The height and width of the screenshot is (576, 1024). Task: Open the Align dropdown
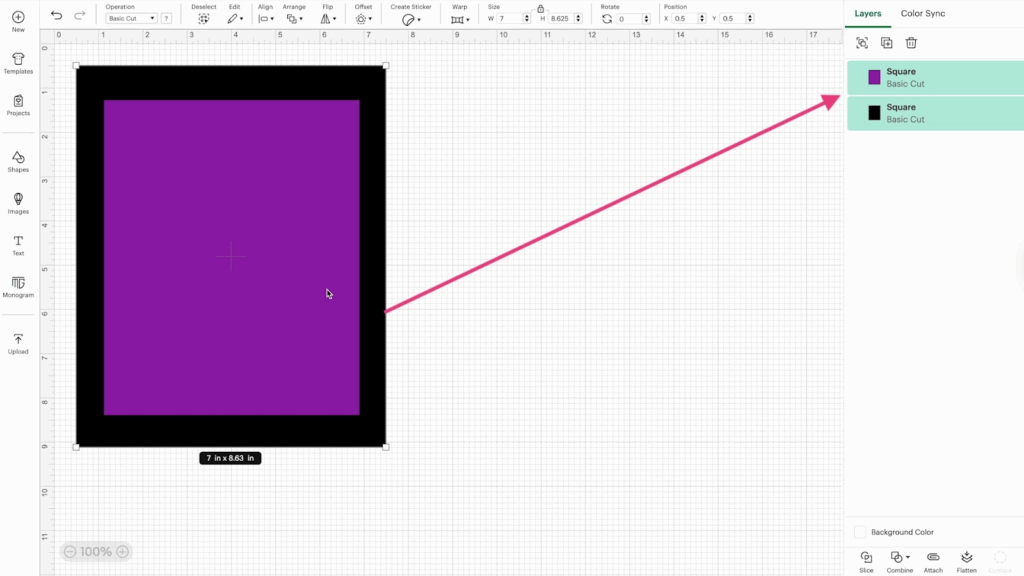[x=266, y=19]
